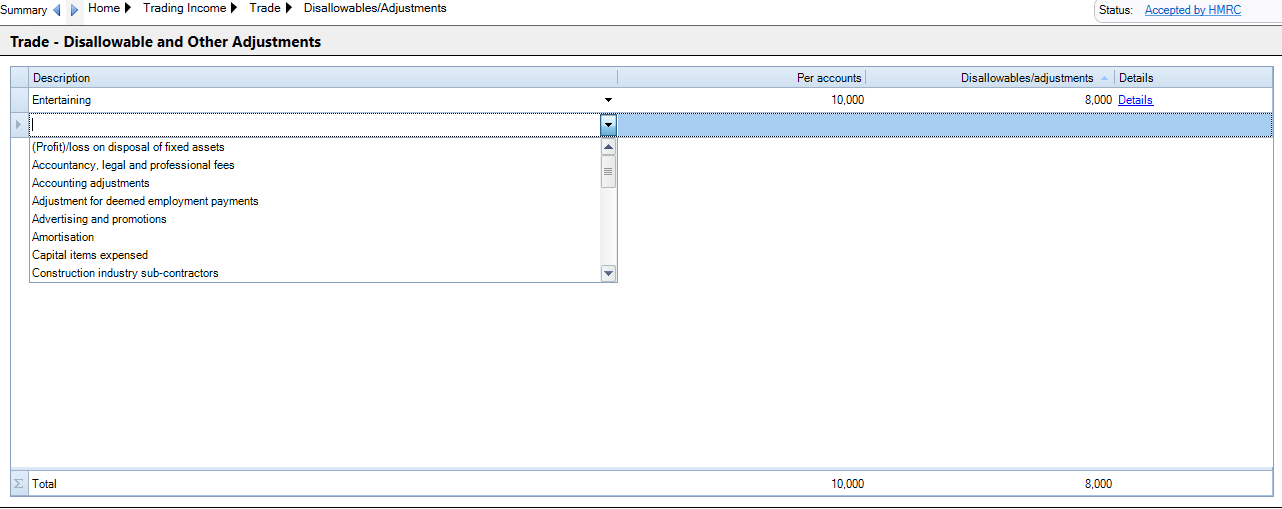
Task: Click the Total row label
Action: click(45, 484)
